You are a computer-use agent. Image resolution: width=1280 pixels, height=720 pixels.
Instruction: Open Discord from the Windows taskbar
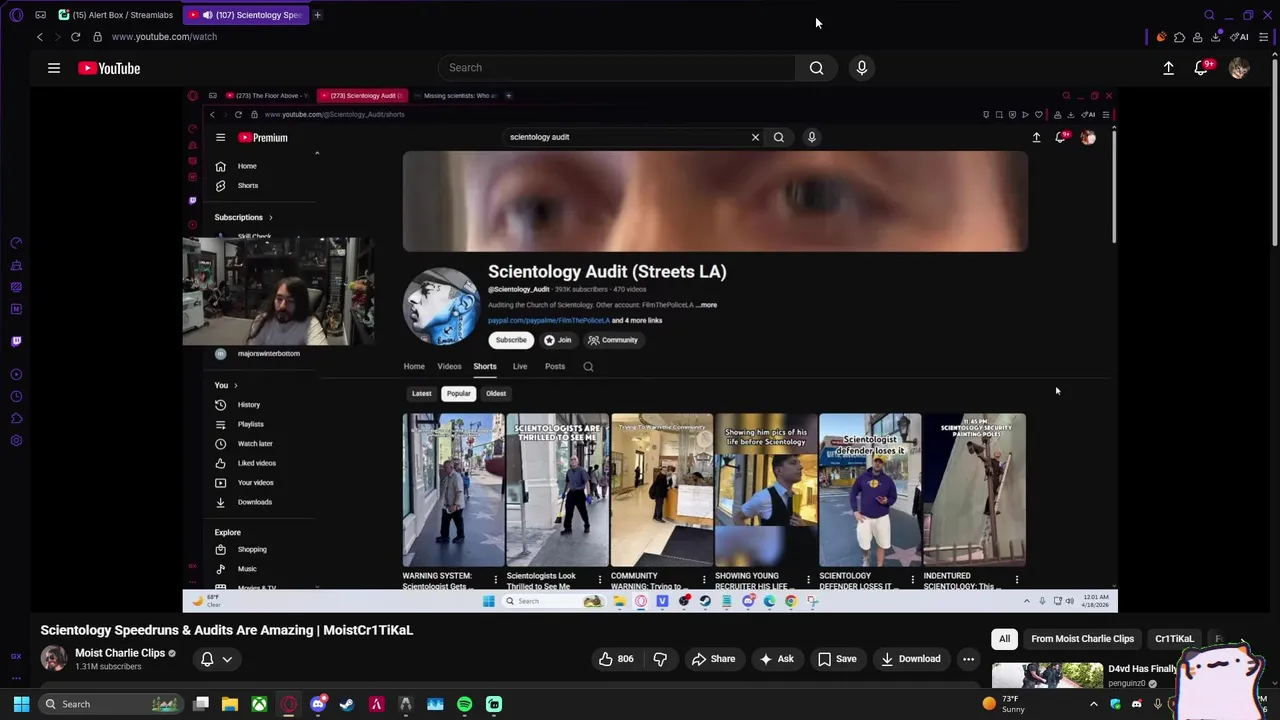pos(318,704)
